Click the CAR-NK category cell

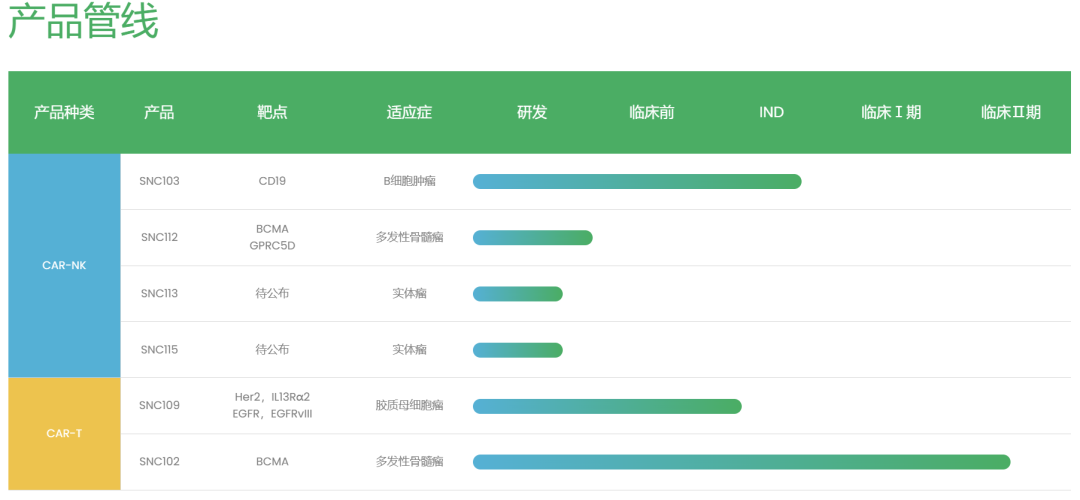[65, 265]
